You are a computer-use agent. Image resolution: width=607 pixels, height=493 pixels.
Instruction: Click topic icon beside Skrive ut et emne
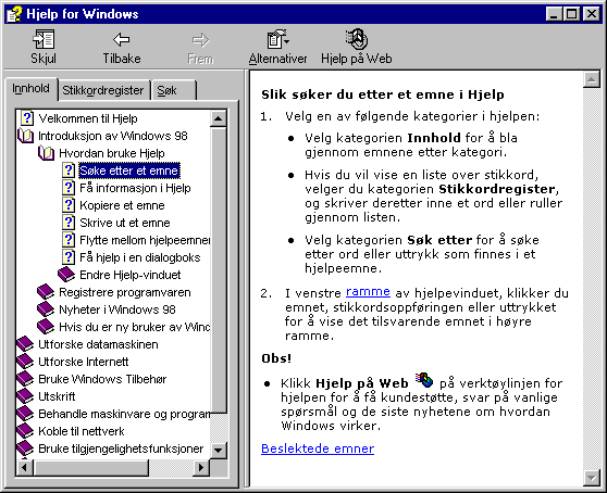(x=68, y=223)
